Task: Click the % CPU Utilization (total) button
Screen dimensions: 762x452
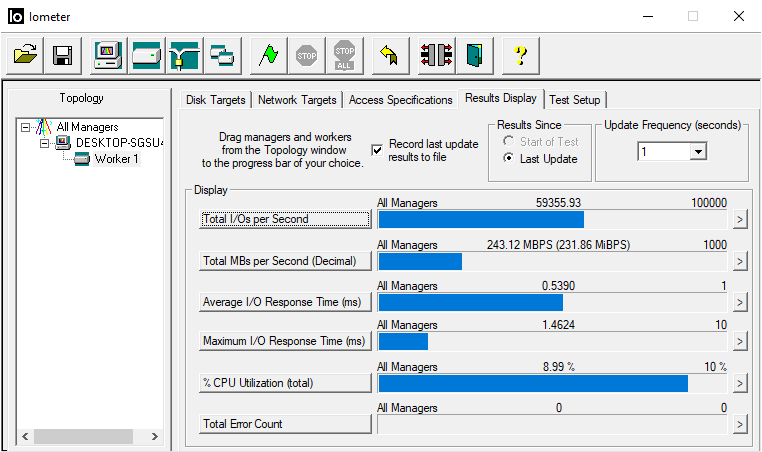Action: (285, 383)
